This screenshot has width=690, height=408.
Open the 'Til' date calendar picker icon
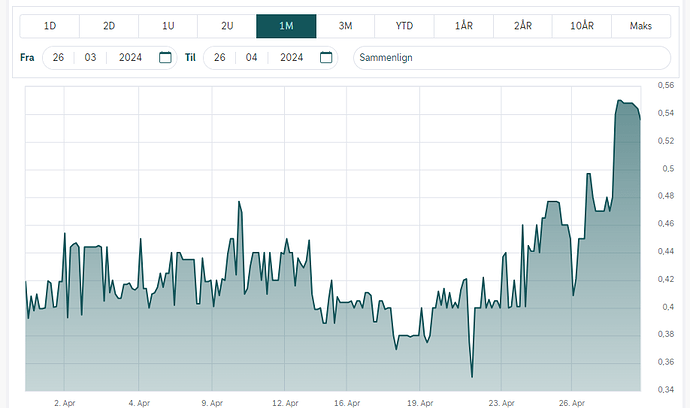pos(327,58)
